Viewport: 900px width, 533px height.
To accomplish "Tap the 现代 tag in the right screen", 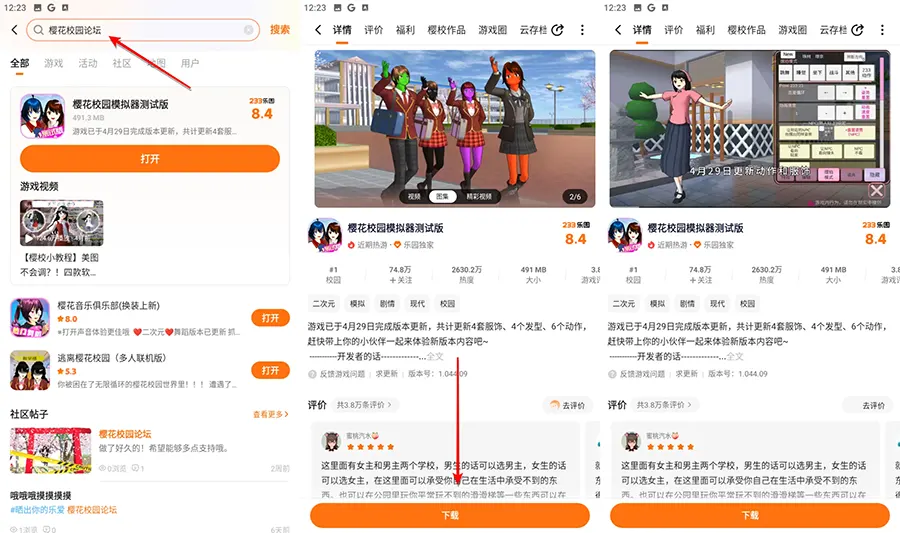I will pyautogui.click(x=717, y=304).
